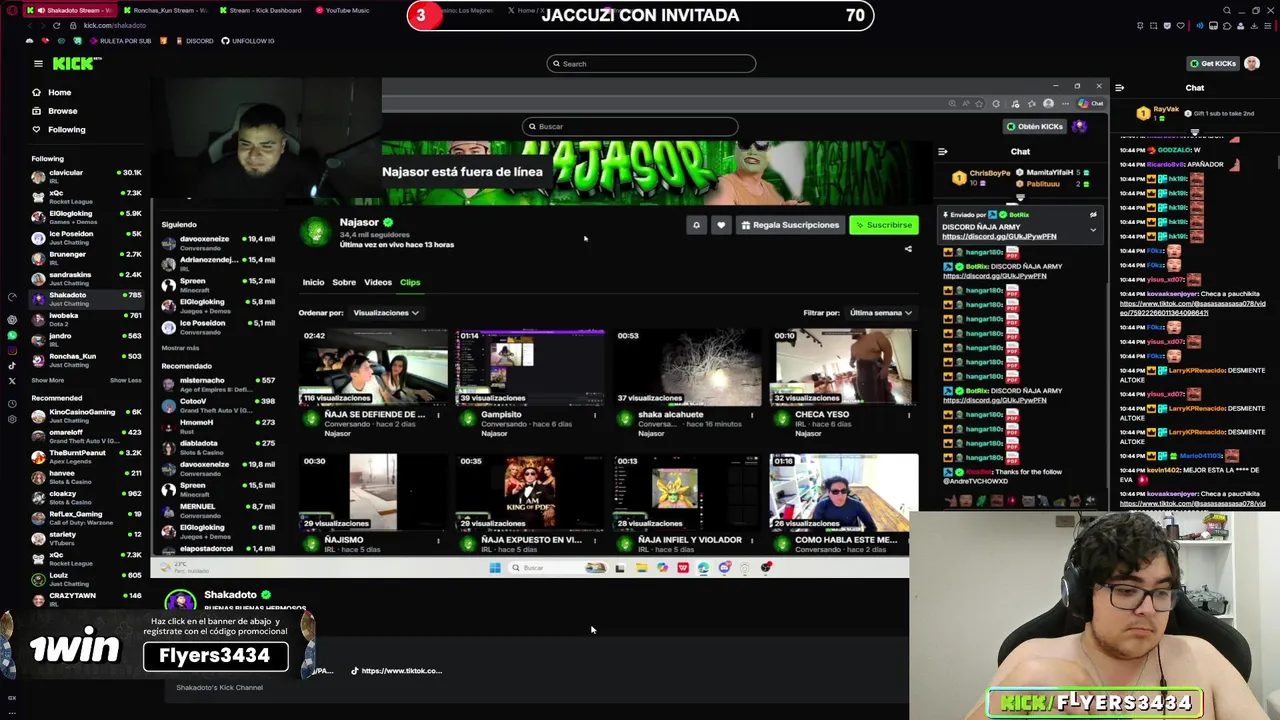Expand the pinned BotRix message chevron

pyautogui.click(x=1093, y=230)
